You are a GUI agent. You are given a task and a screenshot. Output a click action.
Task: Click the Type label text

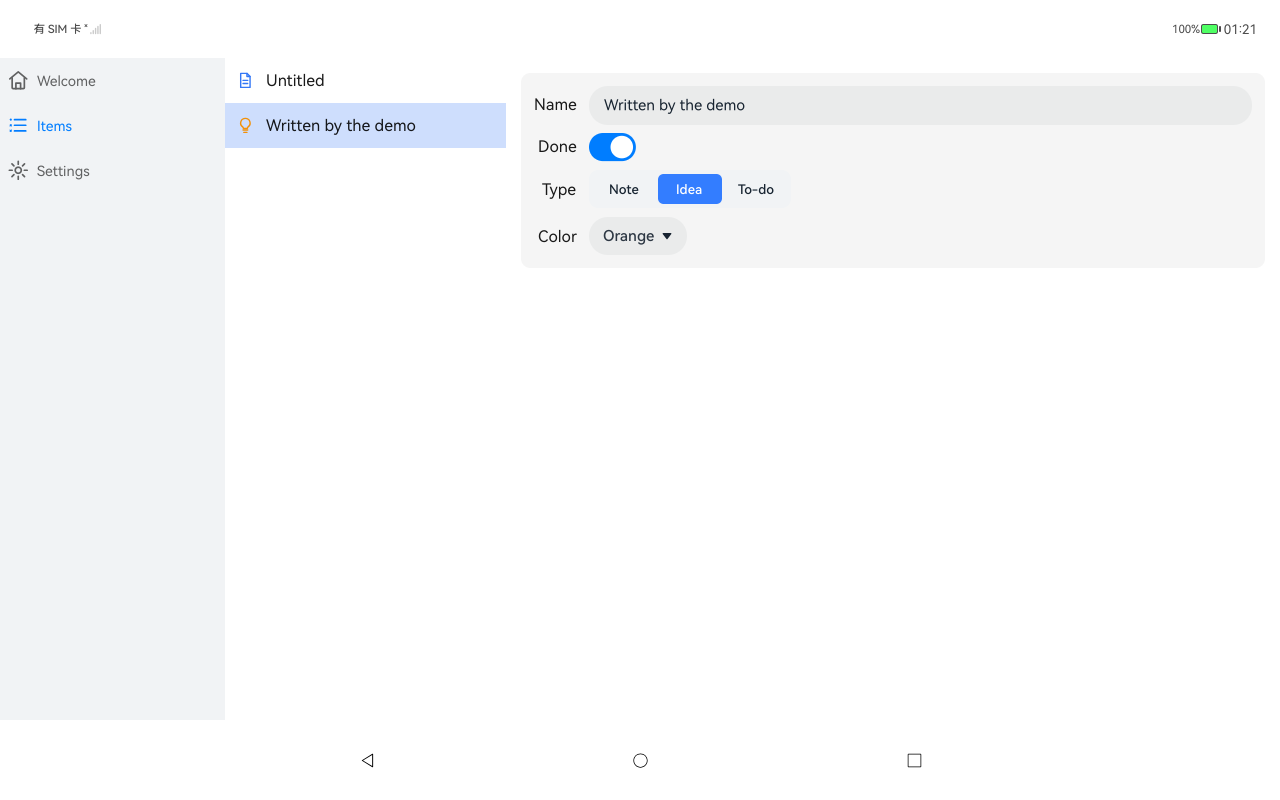point(559,190)
